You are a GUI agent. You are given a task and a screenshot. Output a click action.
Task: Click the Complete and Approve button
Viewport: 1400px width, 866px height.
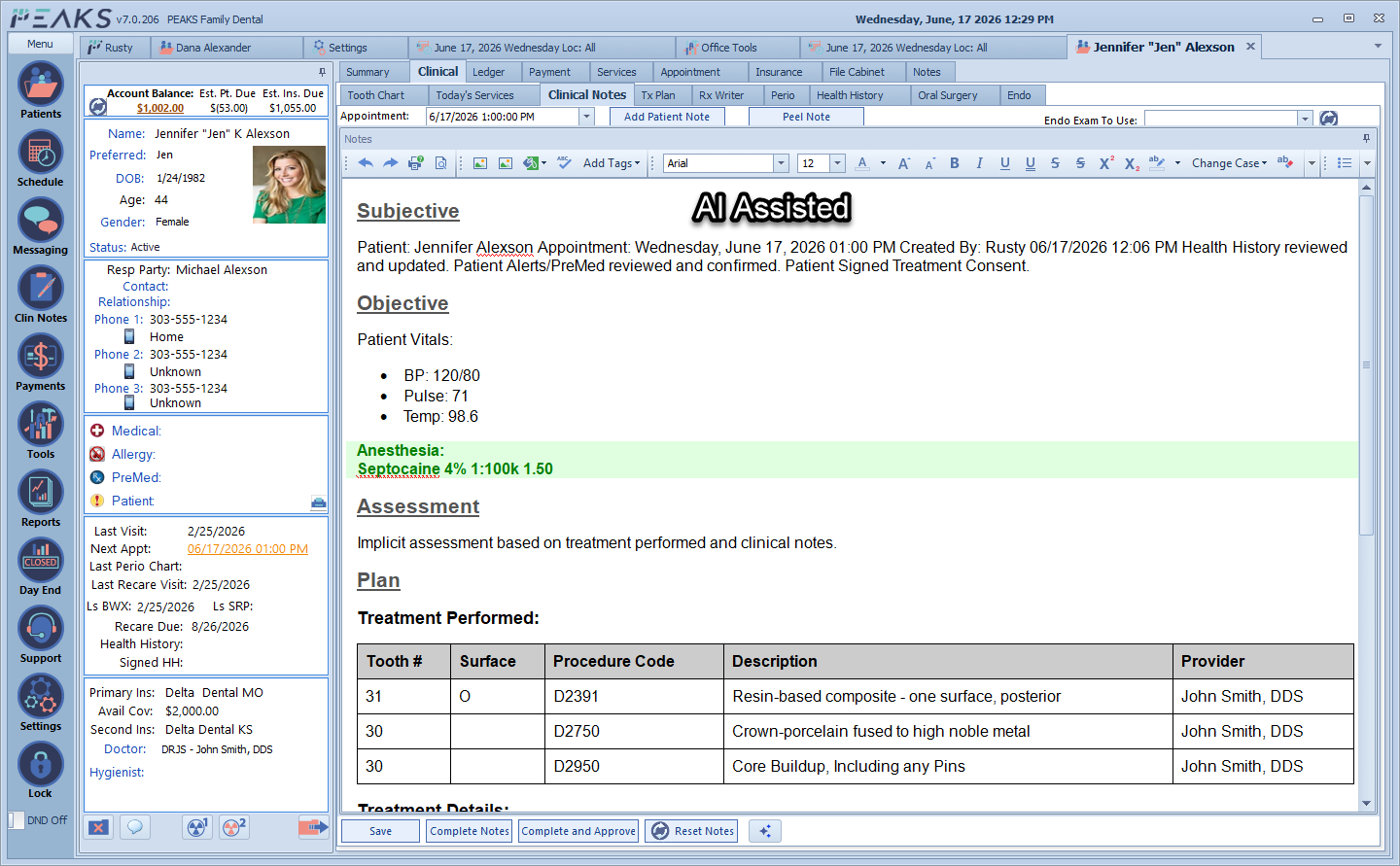click(578, 831)
